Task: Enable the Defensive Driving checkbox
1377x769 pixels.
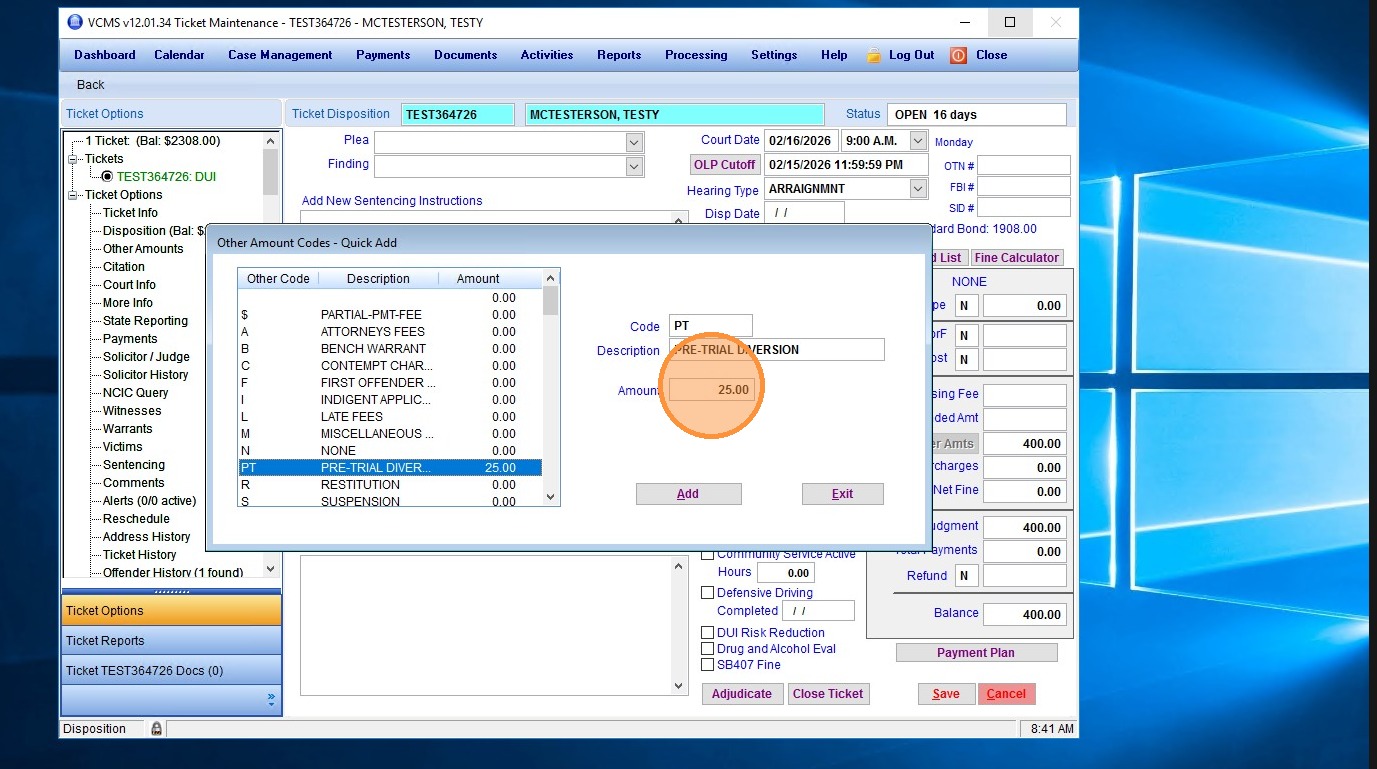Action: pos(708,593)
